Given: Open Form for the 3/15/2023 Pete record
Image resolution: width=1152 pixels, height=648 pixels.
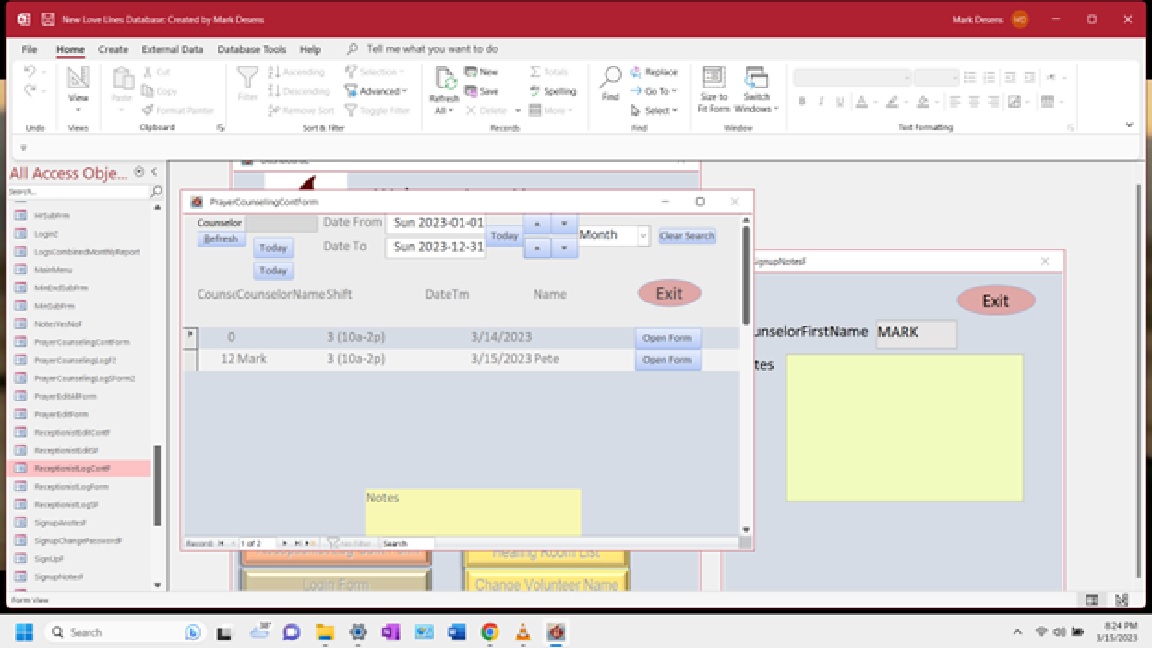Looking at the screenshot, I should 667,360.
